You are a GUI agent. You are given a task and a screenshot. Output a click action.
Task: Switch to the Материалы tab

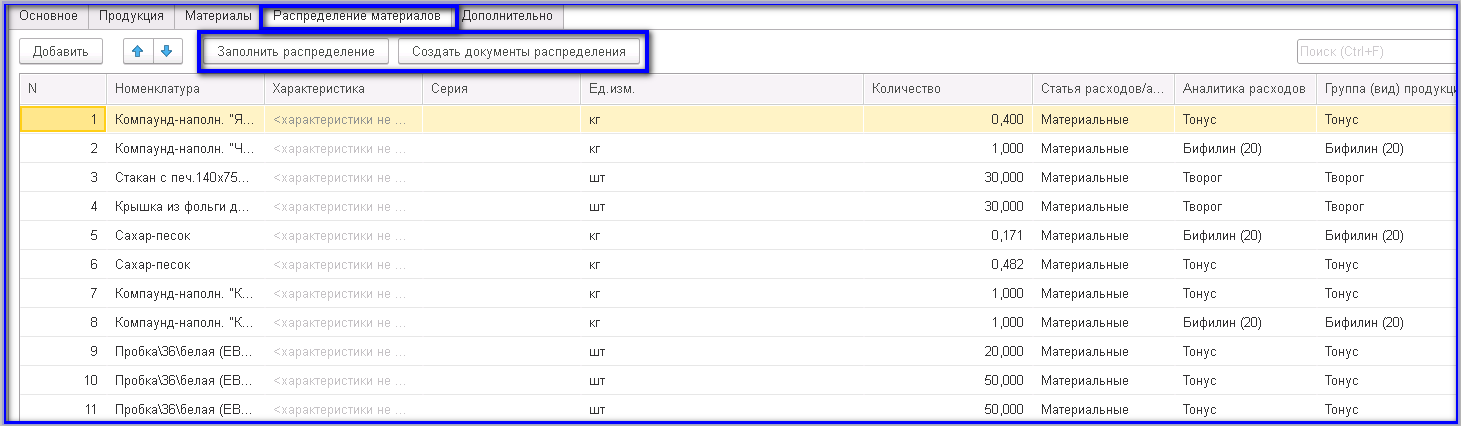(x=218, y=16)
